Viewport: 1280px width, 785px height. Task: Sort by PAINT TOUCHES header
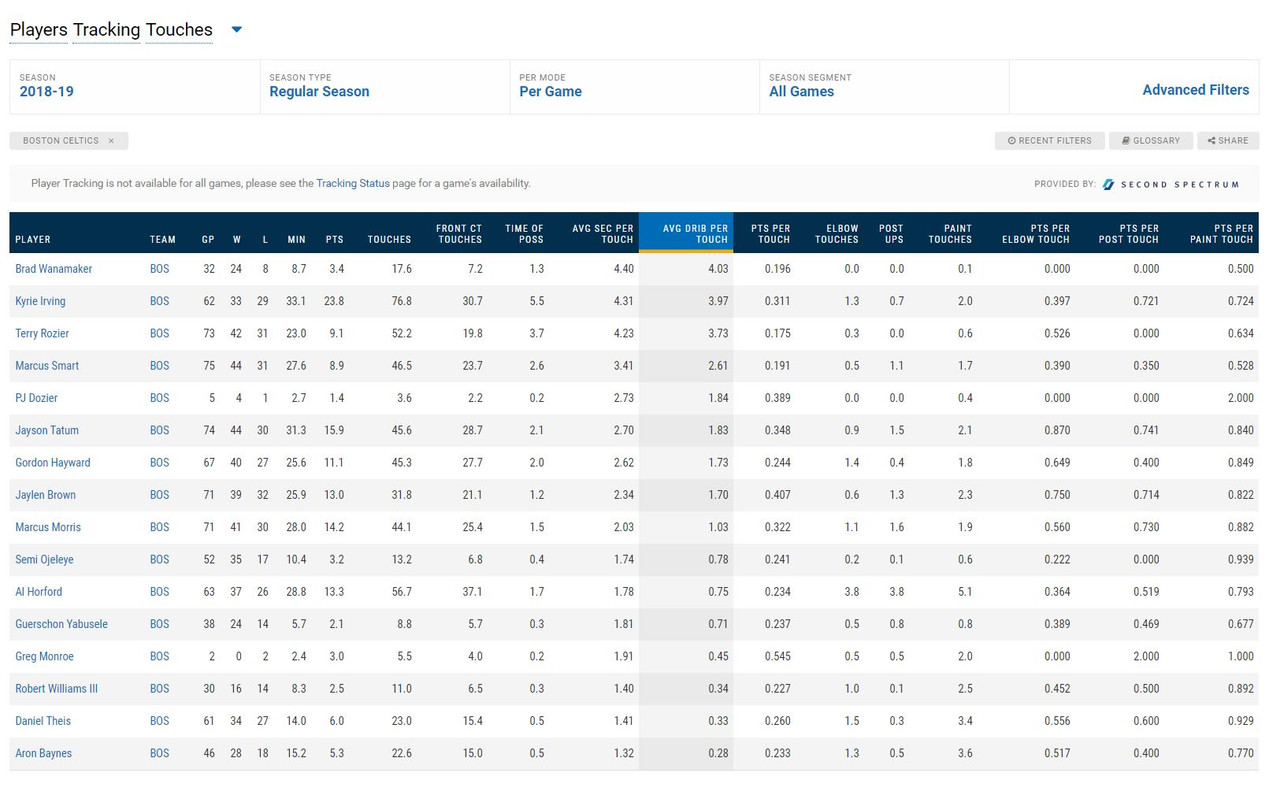950,234
